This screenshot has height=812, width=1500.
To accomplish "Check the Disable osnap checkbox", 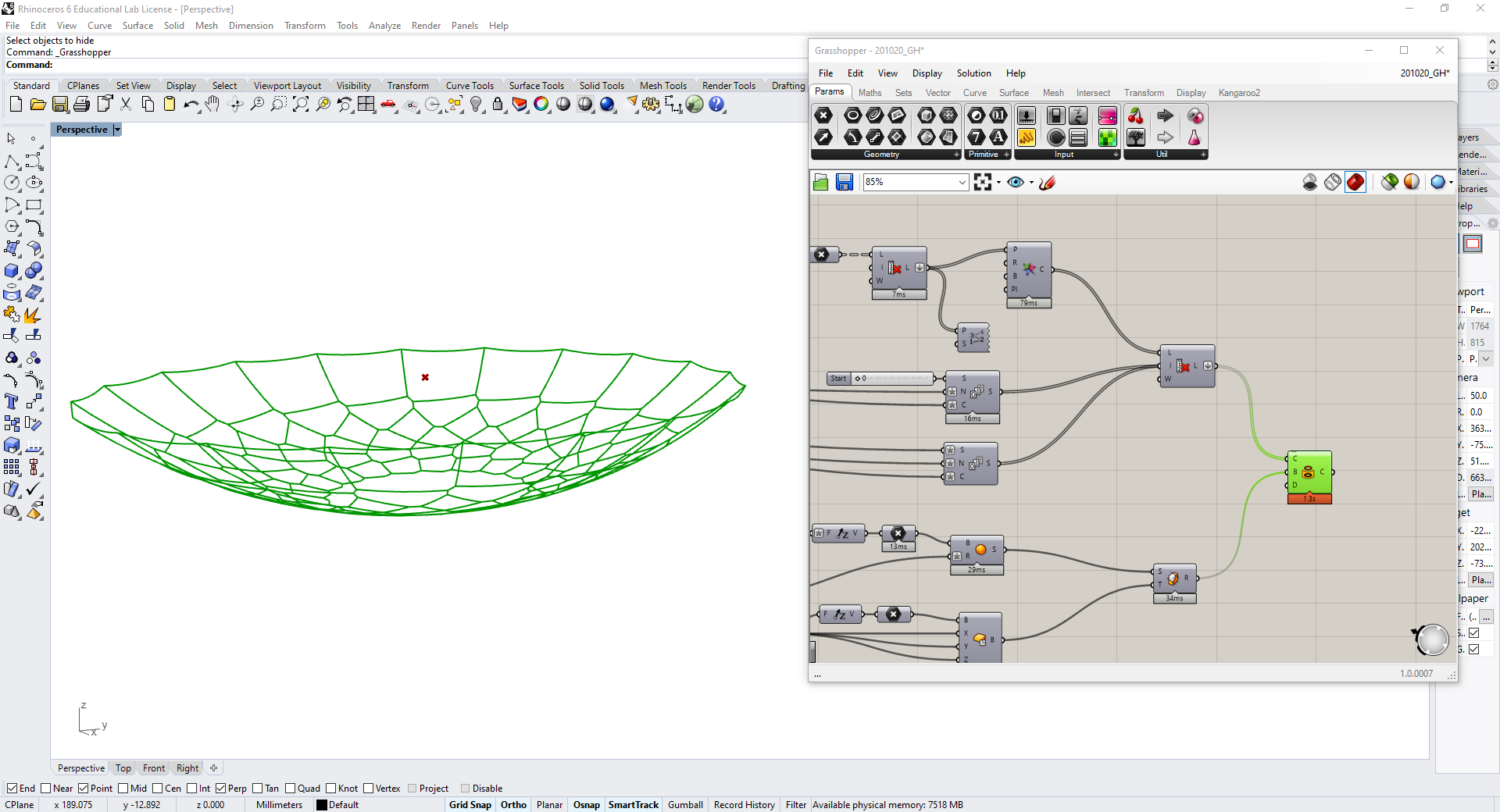I will [x=466, y=789].
